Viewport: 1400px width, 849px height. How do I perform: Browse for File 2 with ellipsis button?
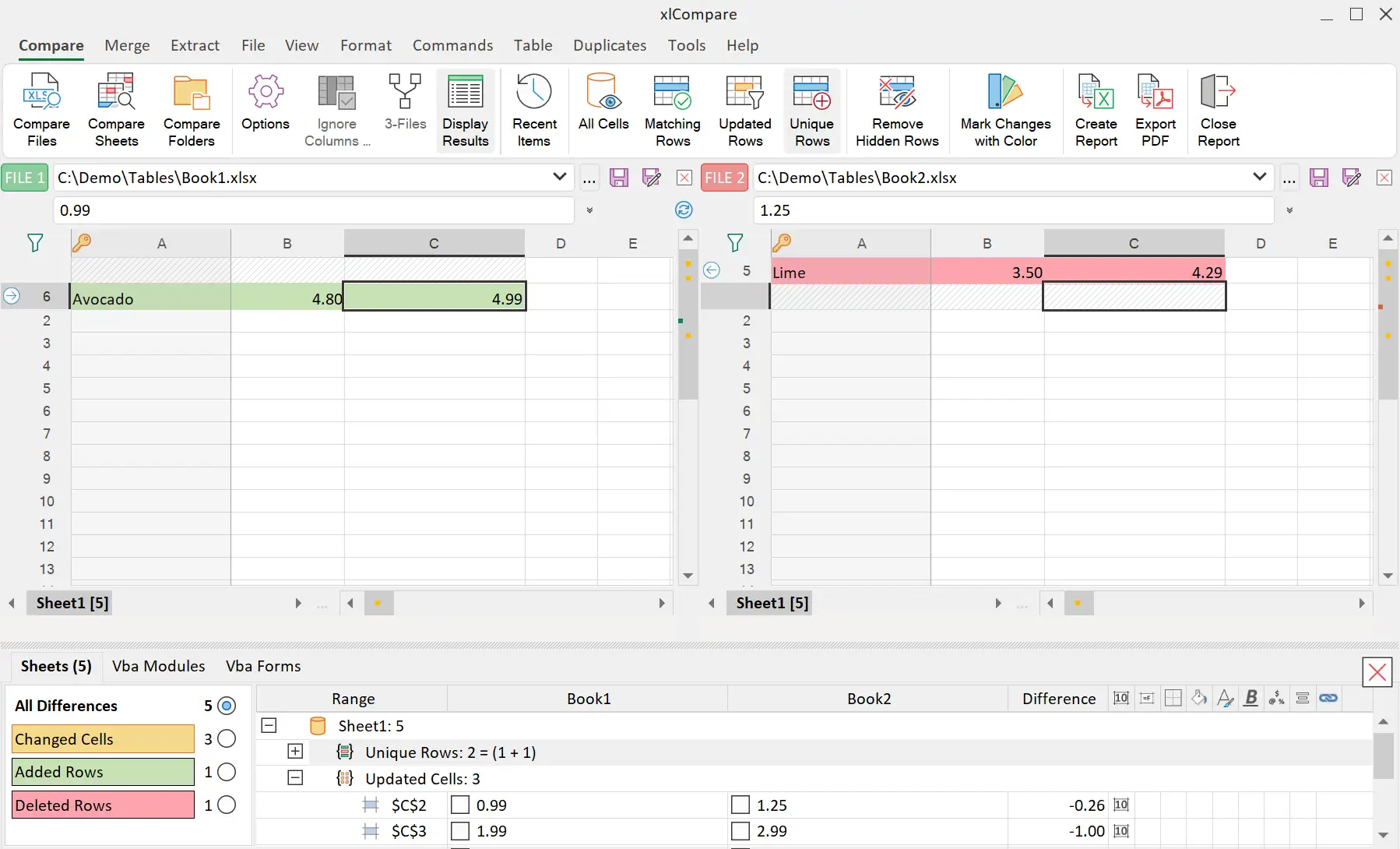[1289, 178]
